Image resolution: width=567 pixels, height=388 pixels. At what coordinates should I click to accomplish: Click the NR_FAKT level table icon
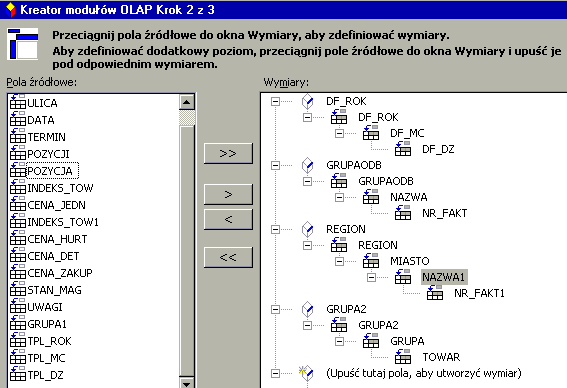403,213
